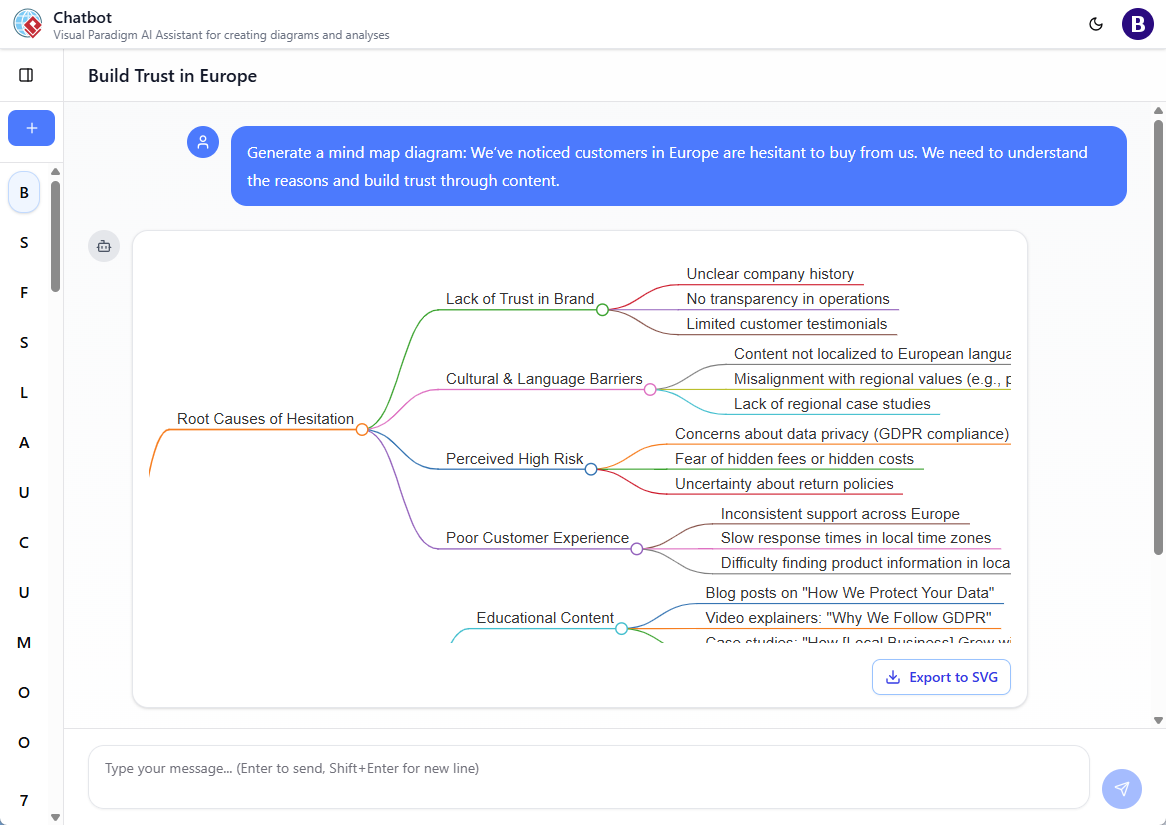This screenshot has height=825, width=1166.
Task: Open the first chat labeled B in sidebar
Action: (x=23, y=192)
